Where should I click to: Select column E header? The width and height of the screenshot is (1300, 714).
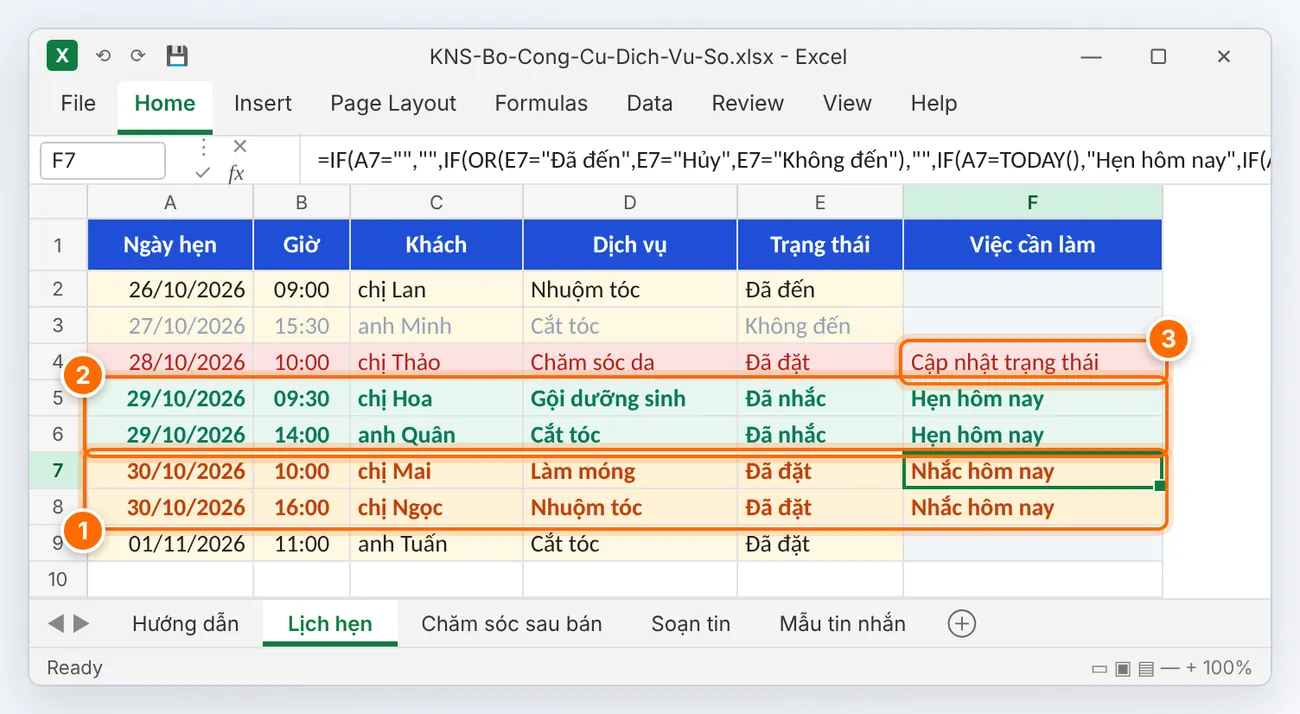820,203
